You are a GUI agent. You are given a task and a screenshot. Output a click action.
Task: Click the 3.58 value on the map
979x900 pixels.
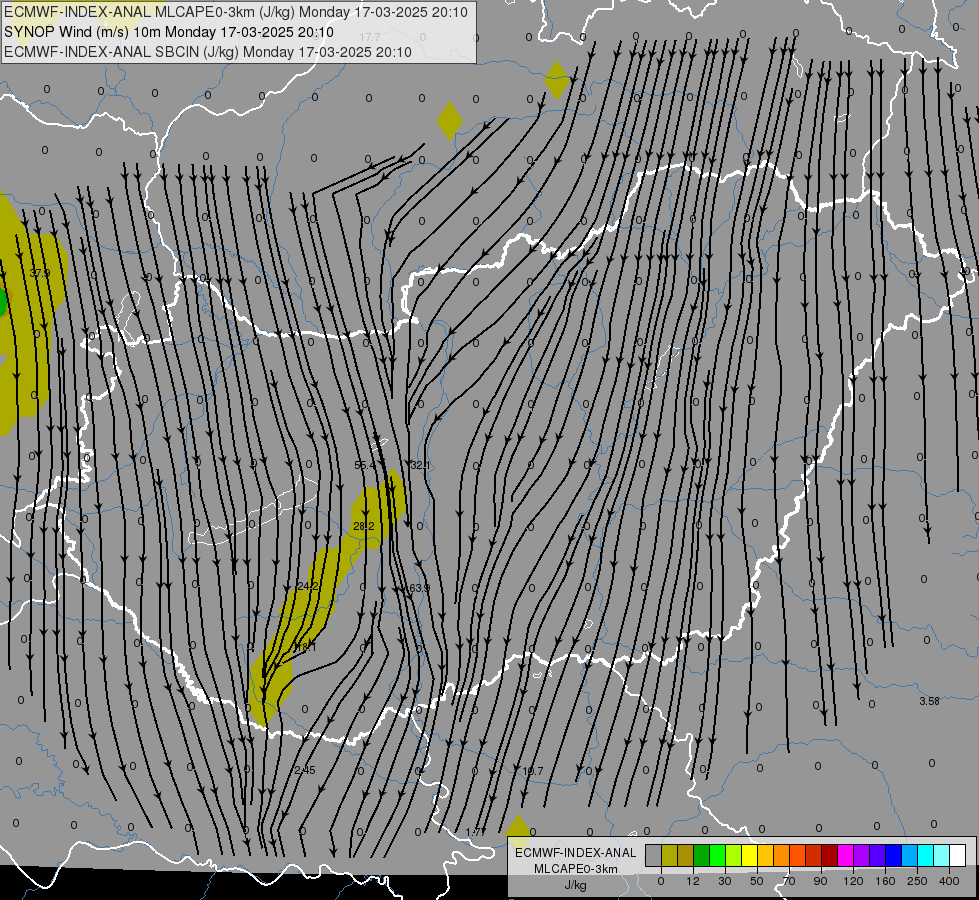(929, 701)
